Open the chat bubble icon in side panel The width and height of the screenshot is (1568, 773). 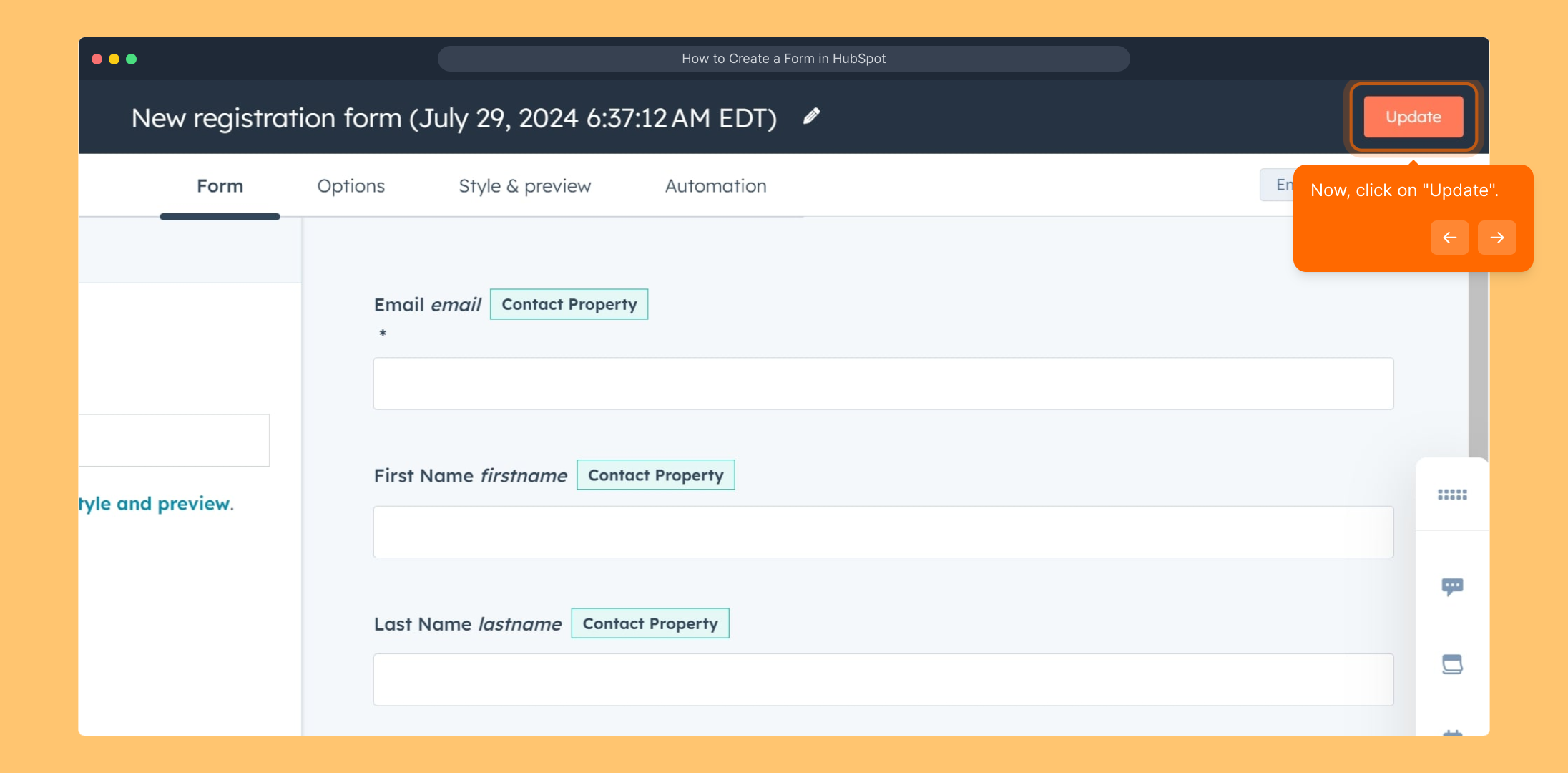pyautogui.click(x=1452, y=587)
